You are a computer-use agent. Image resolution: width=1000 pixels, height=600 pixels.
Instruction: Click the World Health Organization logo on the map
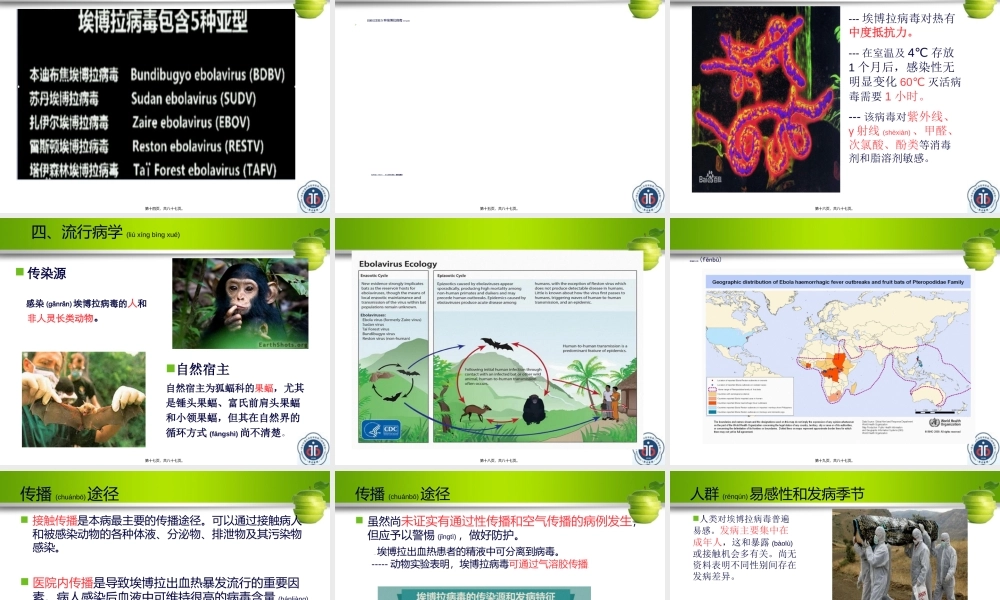[935, 423]
